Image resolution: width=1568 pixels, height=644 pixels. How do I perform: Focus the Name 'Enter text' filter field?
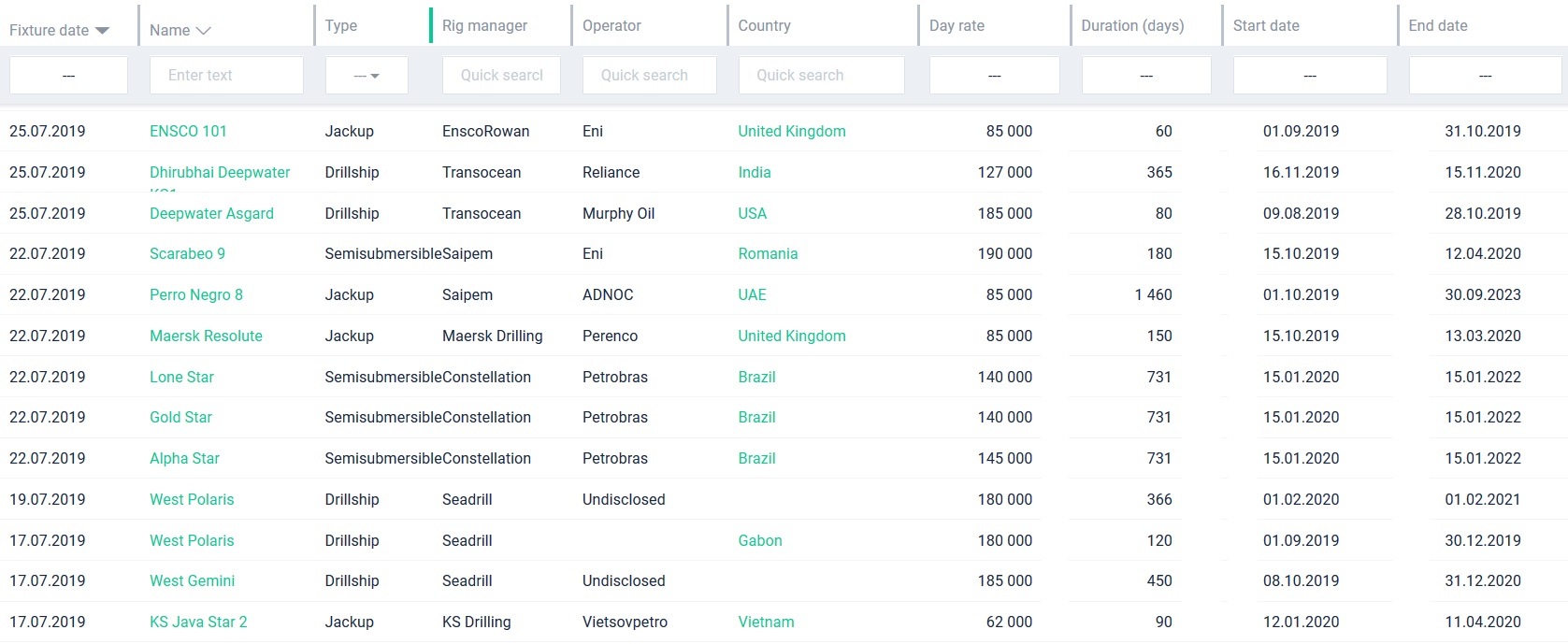[x=226, y=76]
